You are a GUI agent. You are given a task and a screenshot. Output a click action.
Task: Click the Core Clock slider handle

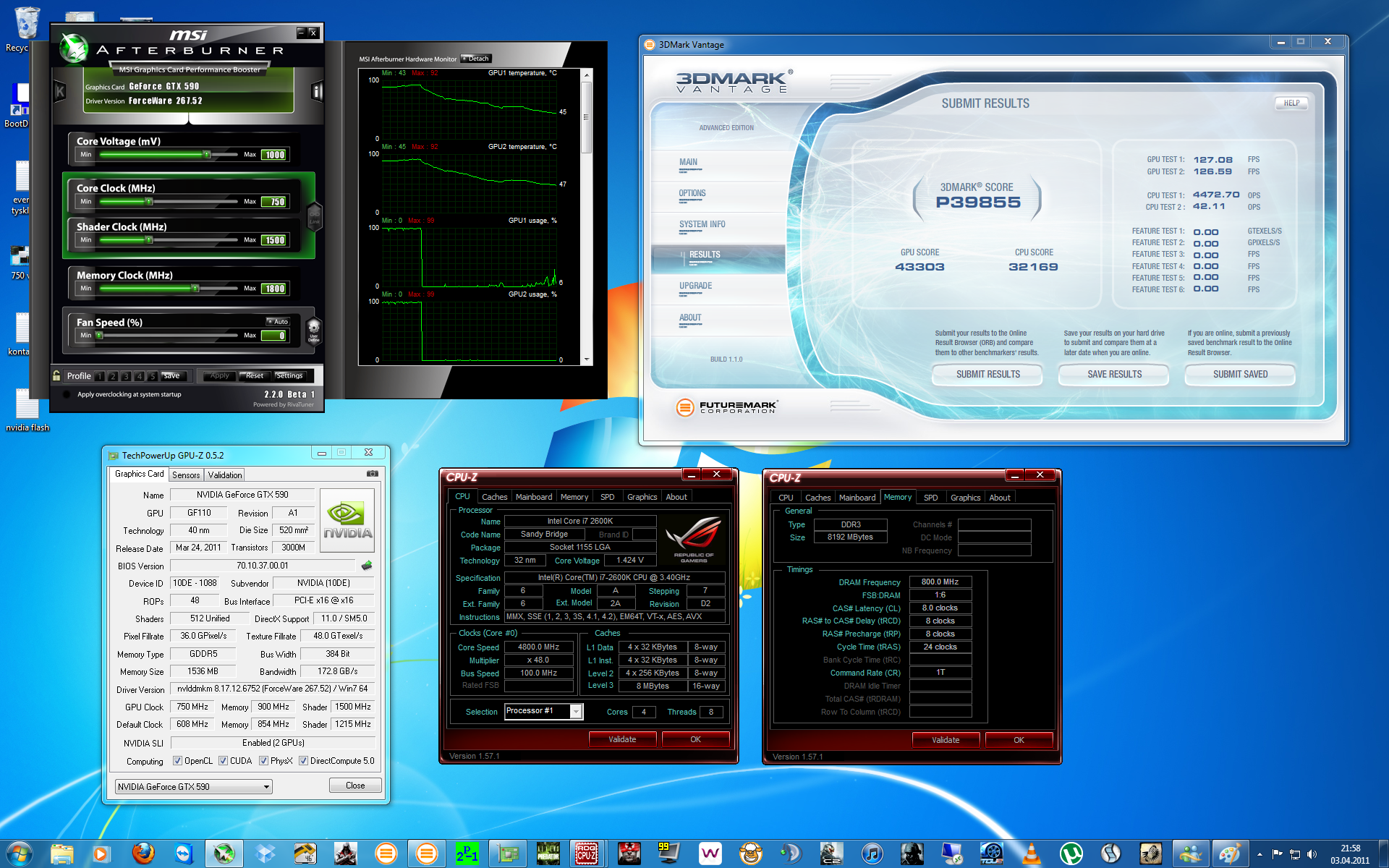pos(149,201)
